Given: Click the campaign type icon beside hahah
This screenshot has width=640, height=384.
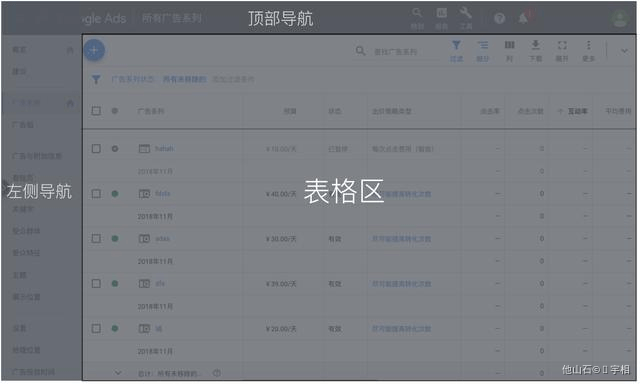Looking at the screenshot, I should 144,149.
